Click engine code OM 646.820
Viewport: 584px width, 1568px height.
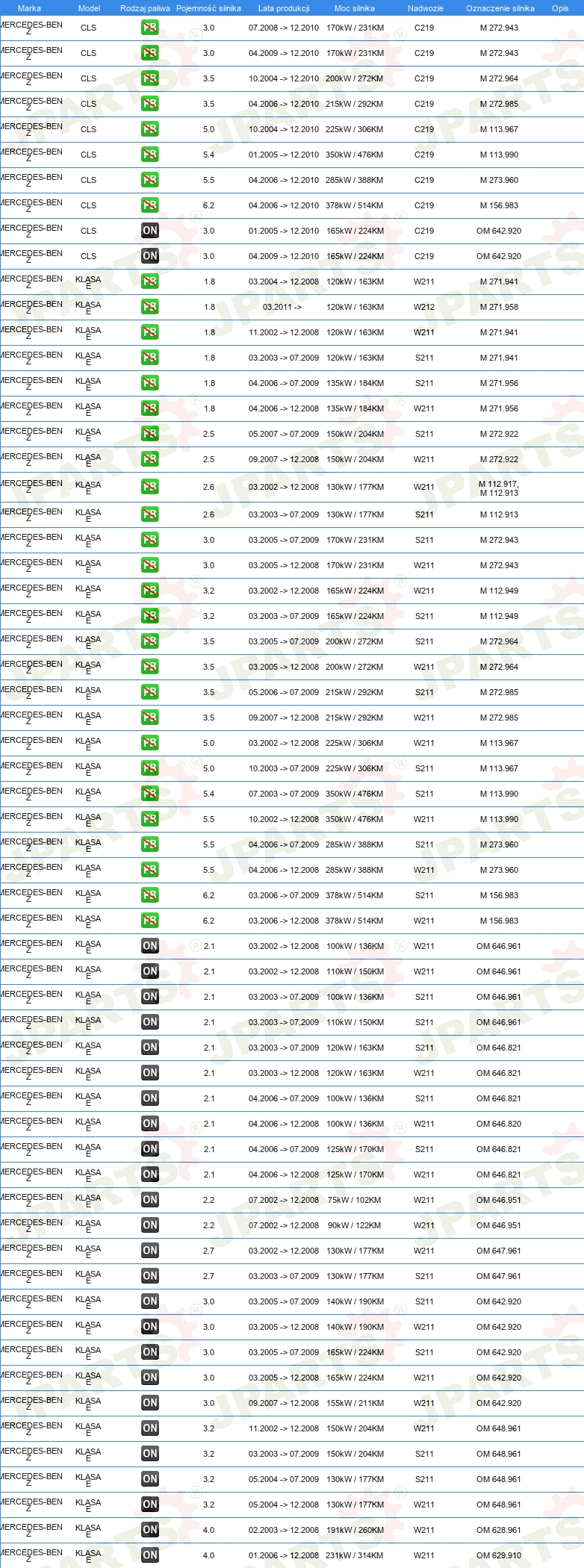click(x=499, y=1124)
